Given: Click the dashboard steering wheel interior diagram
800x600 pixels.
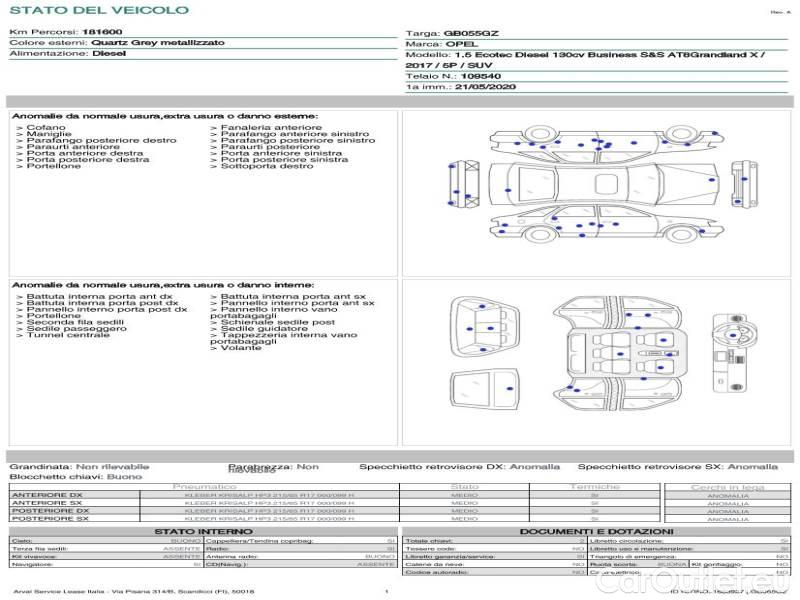Looking at the screenshot, I should [x=733, y=353].
